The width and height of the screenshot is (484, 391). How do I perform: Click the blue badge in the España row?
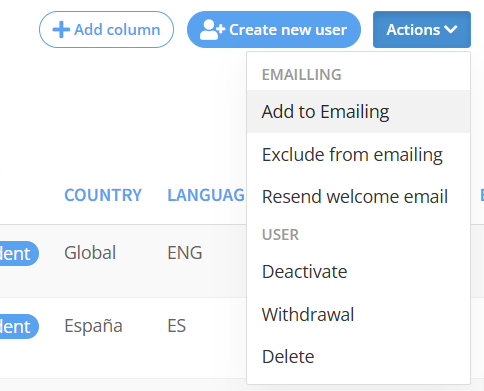19,326
